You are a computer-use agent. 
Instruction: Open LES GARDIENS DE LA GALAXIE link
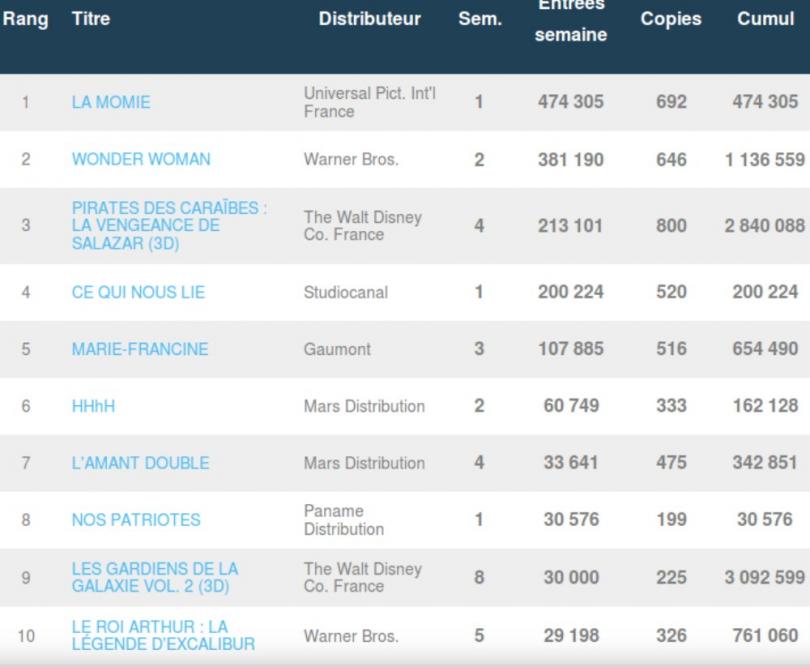point(155,577)
